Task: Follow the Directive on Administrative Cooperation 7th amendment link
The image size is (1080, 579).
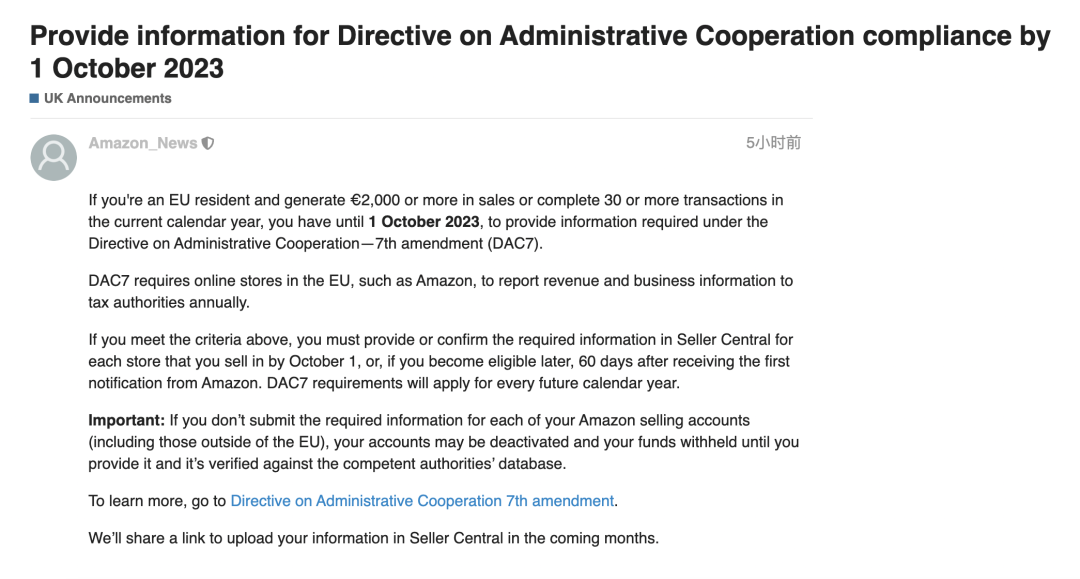Action: click(x=422, y=501)
